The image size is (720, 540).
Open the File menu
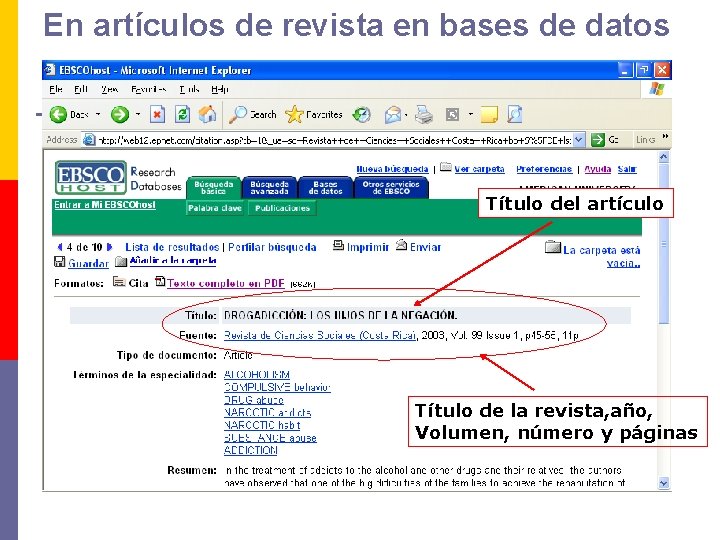(56, 89)
